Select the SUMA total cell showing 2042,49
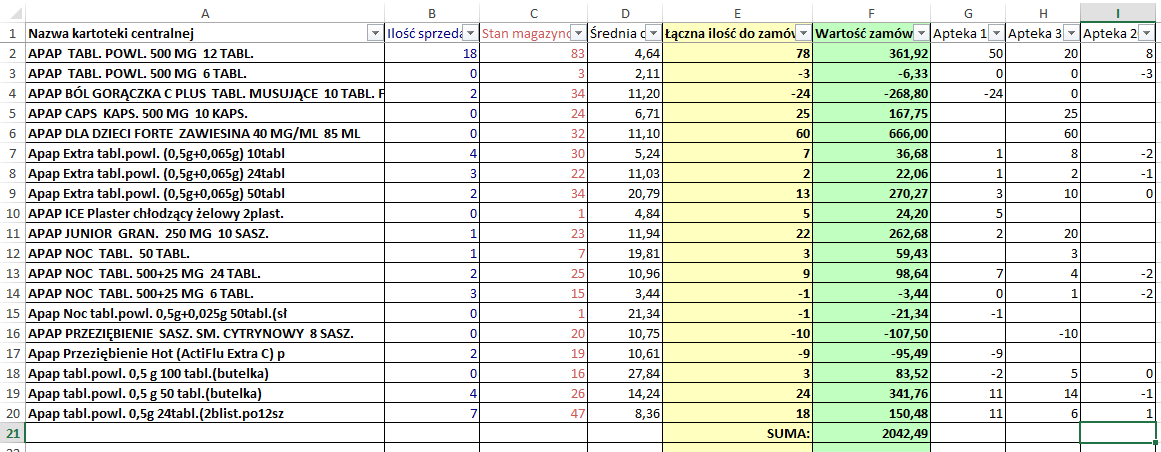1161x452 pixels. click(871, 433)
